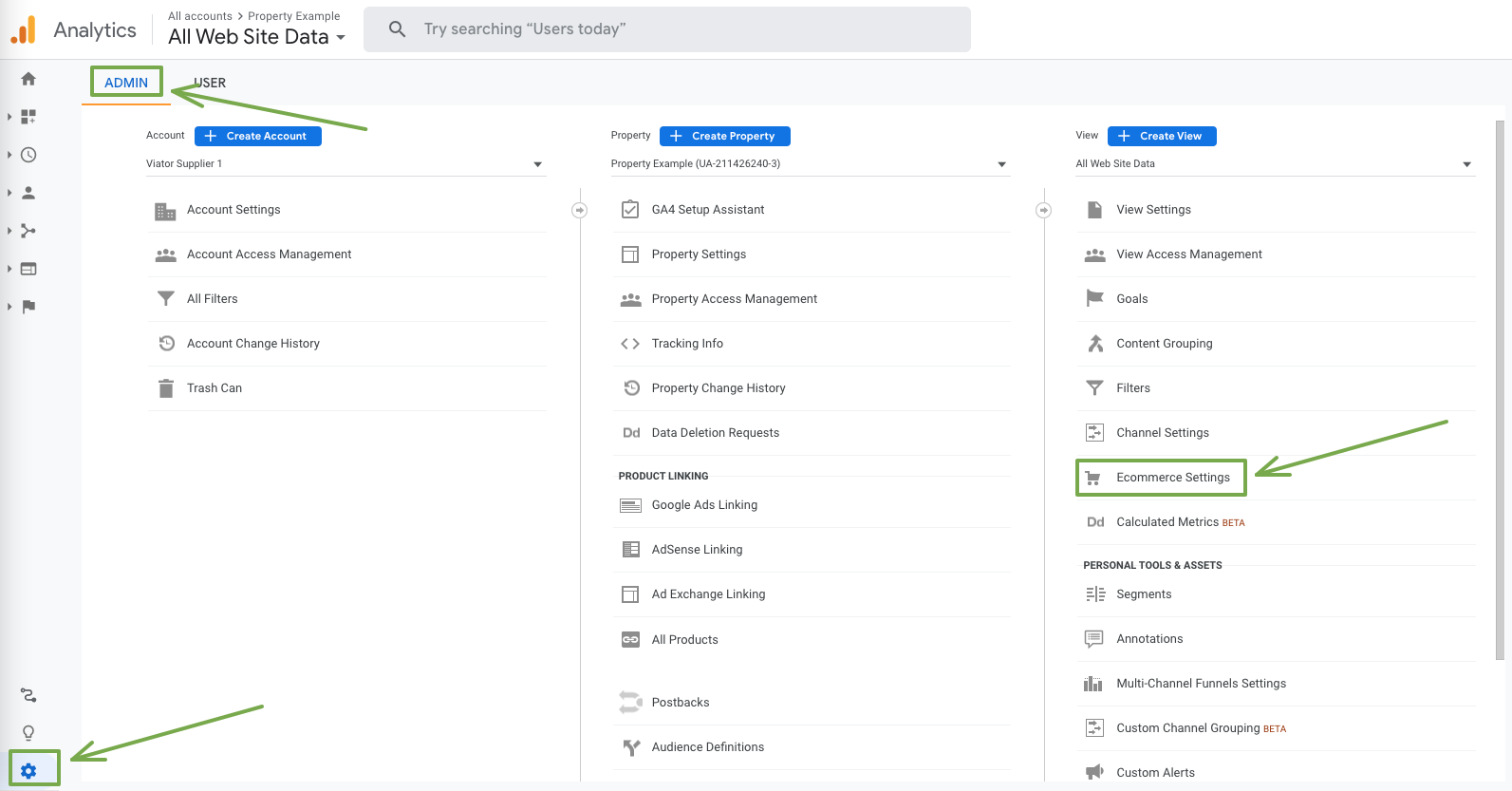Click the All accounts breadcrumb
Viewport: 1512px width, 791px height.
(200, 16)
